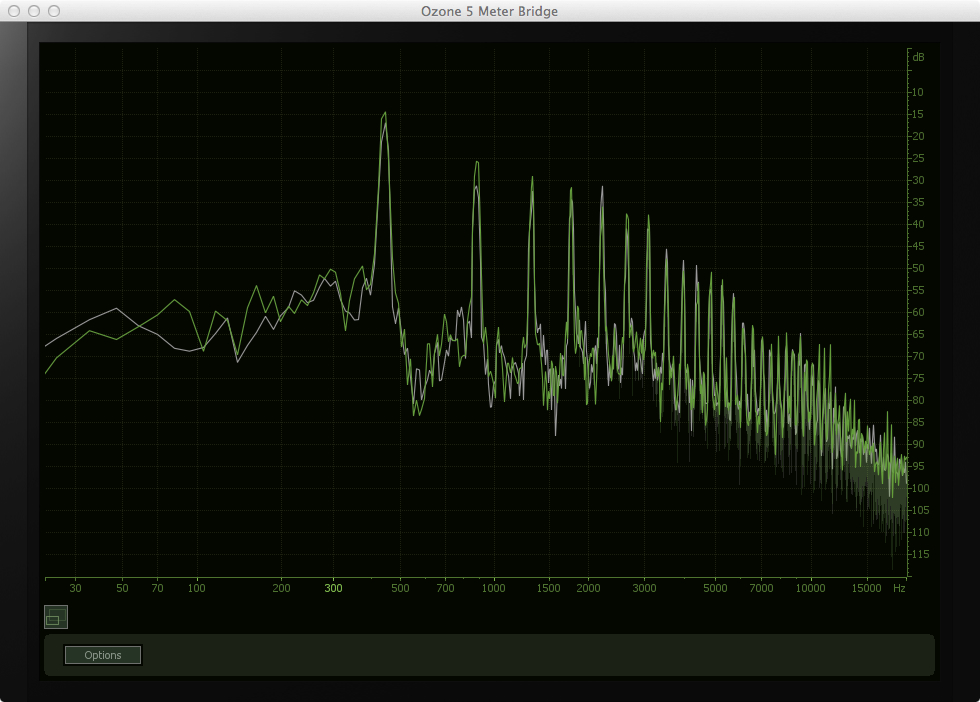The width and height of the screenshot is (980, 702).
Task: Click the 500 Hz frequency label
Action: 400,588
